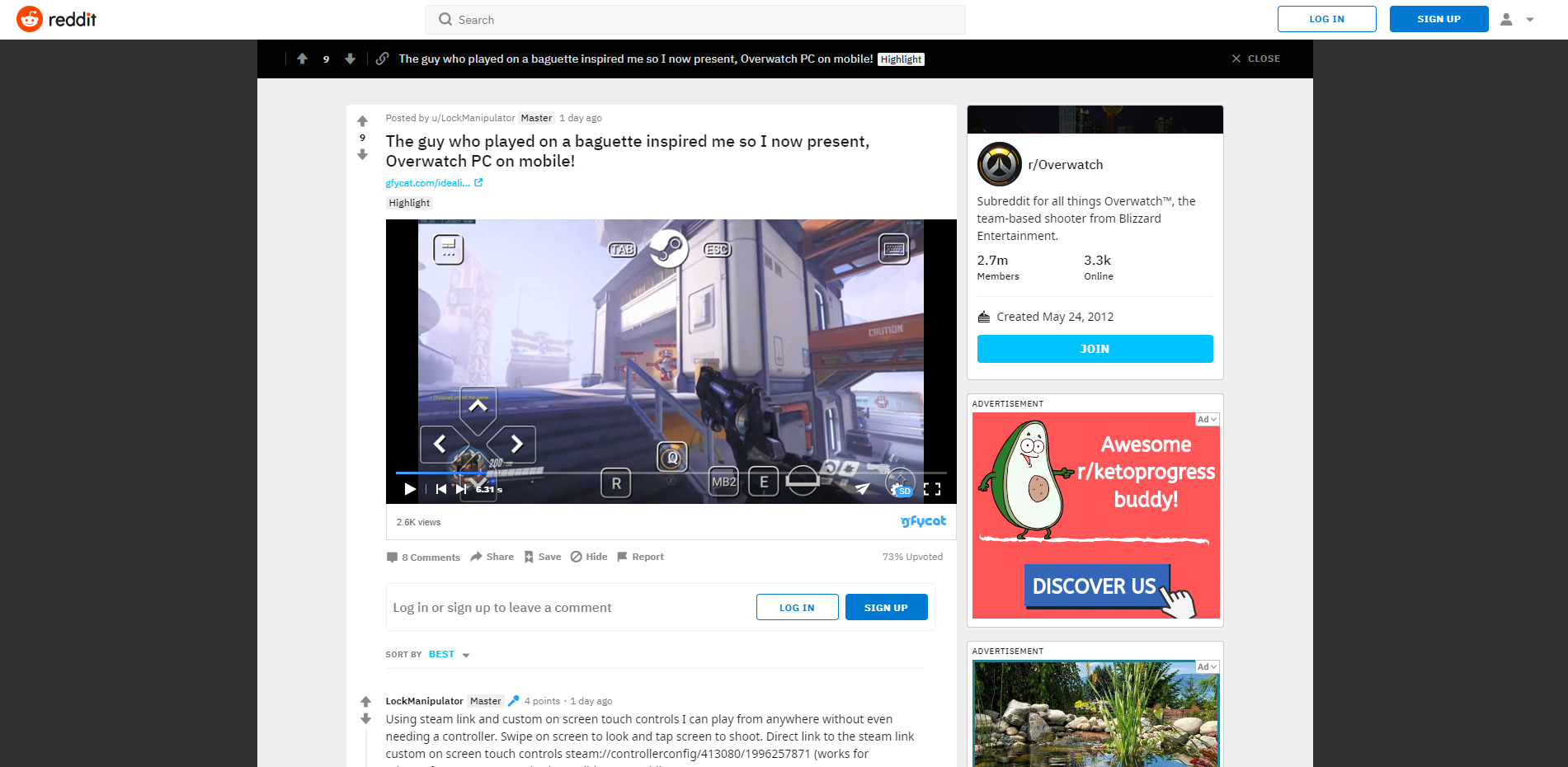
Task: Click the r/Overwatch subreddit icon
Action: pos(999,164)
